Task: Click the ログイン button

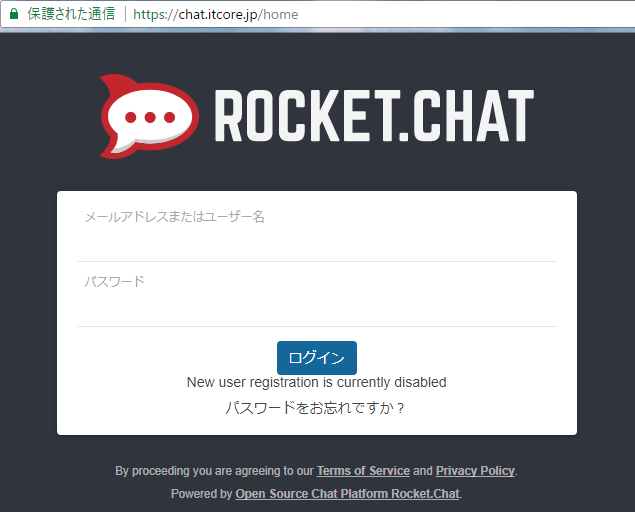Action: (317, 358)
